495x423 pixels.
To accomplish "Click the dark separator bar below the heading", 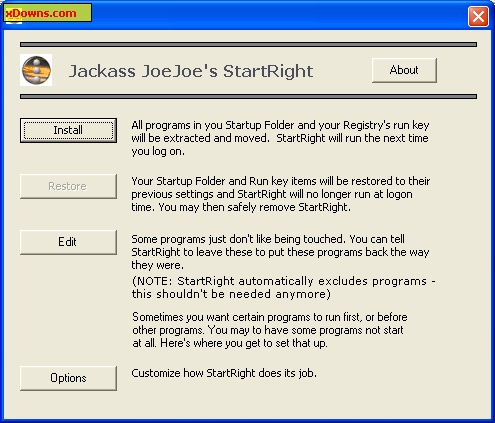I will 248,97.
